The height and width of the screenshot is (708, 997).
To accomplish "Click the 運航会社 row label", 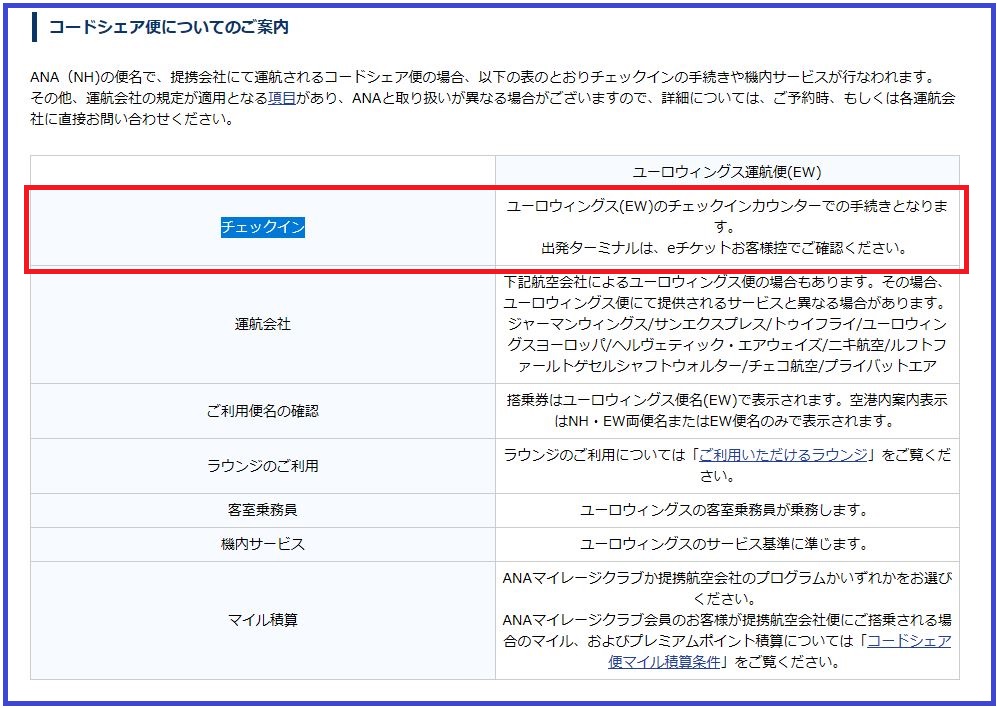I will click(x=263, y=325).
